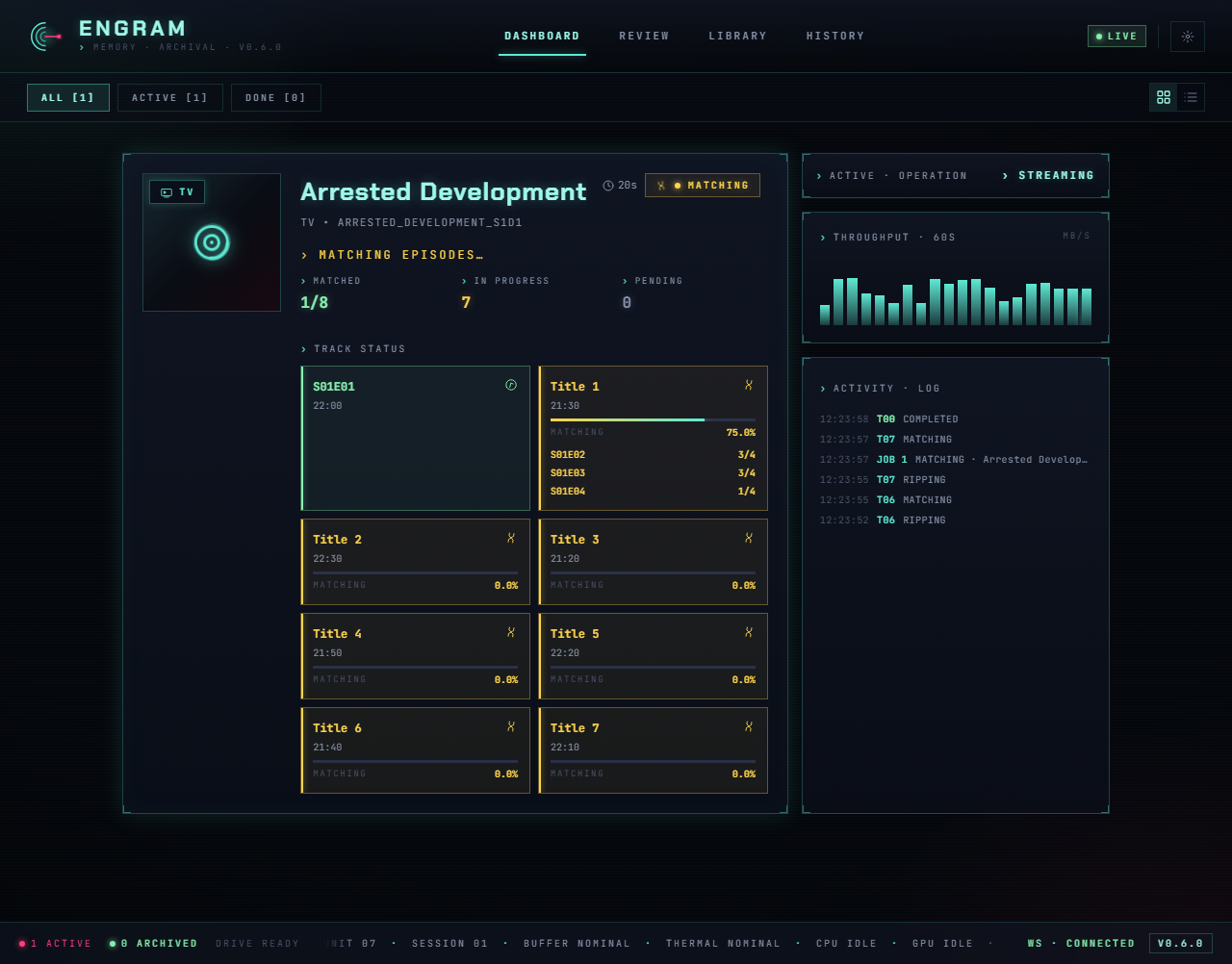Filter jobs by ALL [1]
The height and width of the screenshot is (964, 1232).
point(68,97)
